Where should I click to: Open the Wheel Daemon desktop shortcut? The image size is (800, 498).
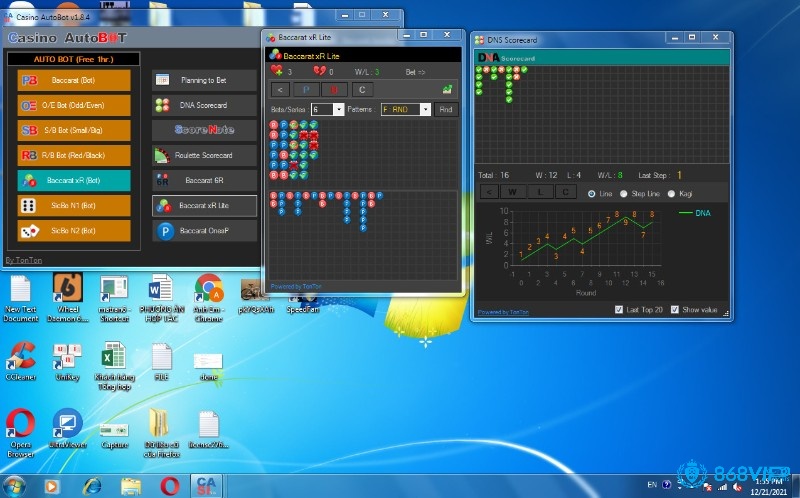[x=67, y=298]
